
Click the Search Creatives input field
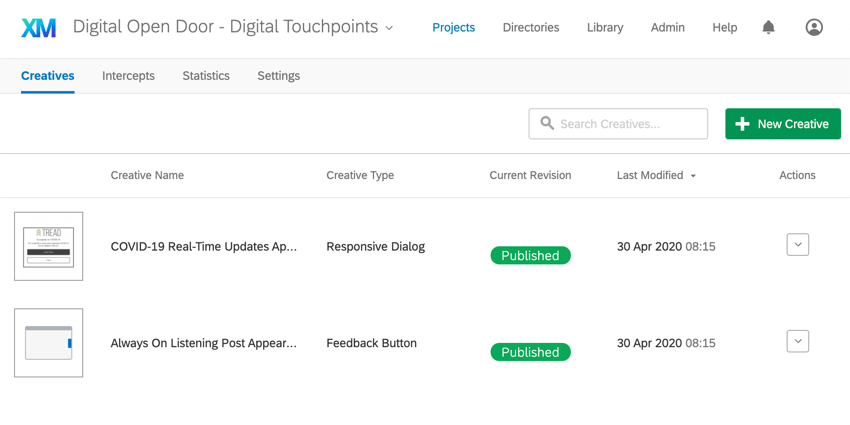coord(628,124)
